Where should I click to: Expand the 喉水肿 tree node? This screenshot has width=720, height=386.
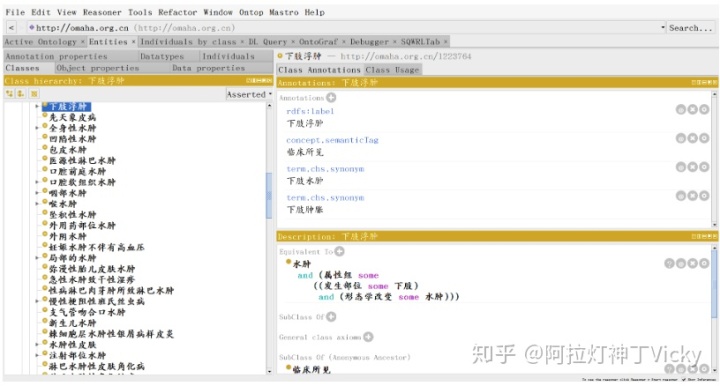[37, 204]
